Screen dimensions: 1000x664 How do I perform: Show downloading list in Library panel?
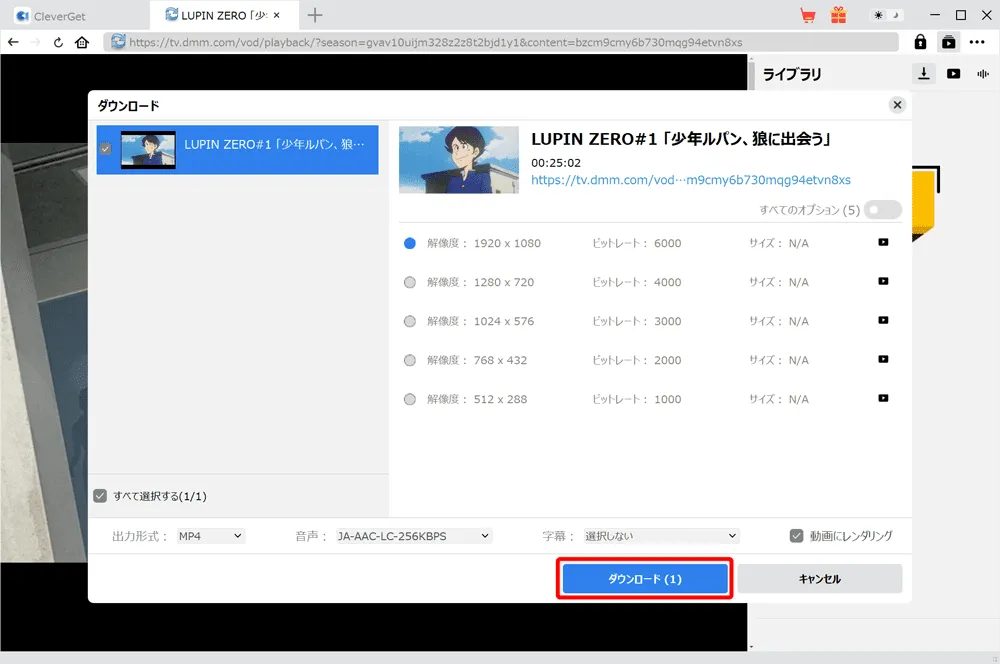(x=923, y=73)
